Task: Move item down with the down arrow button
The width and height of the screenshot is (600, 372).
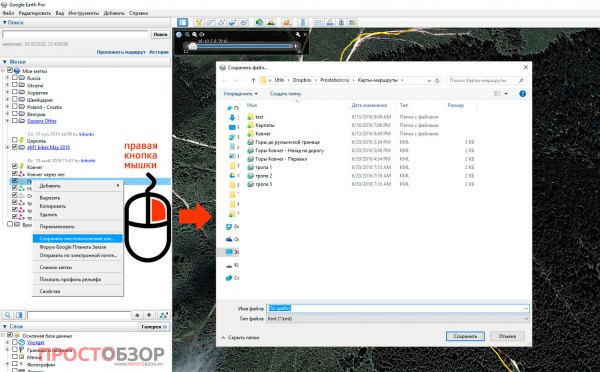Action: pos(149,315)
